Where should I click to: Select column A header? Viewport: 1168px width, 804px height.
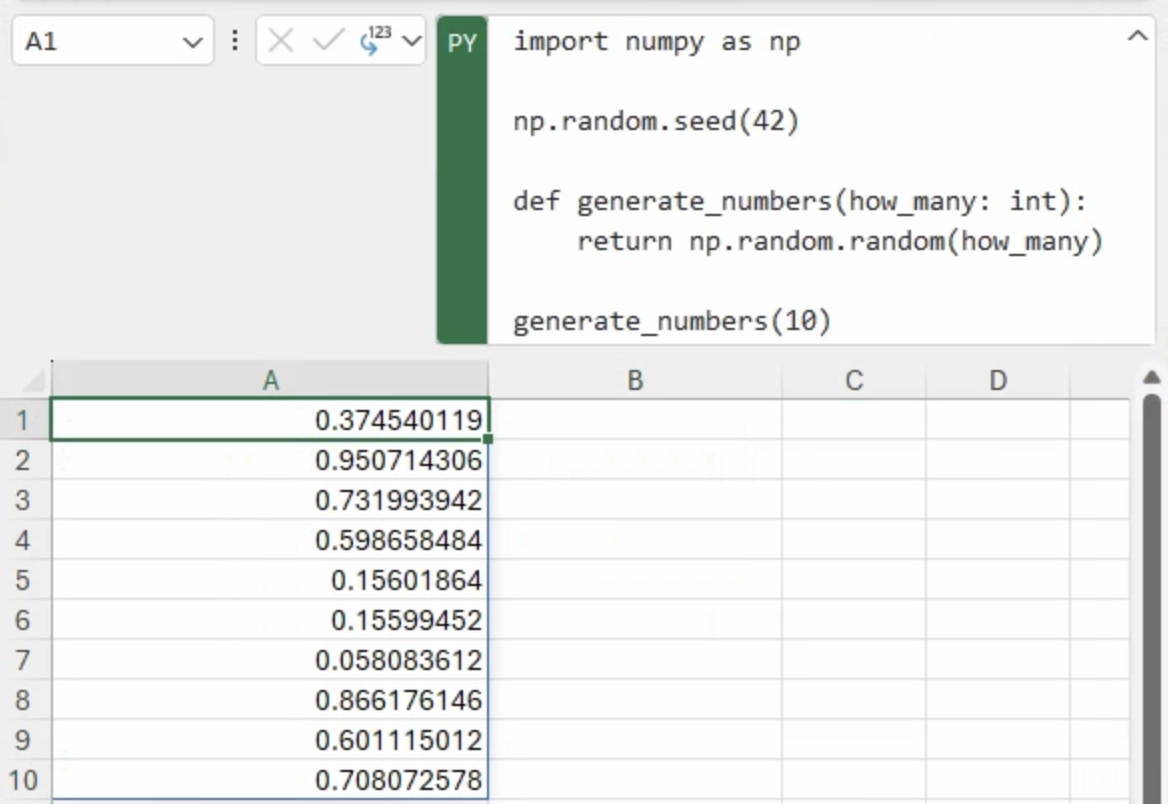(270, 380)
